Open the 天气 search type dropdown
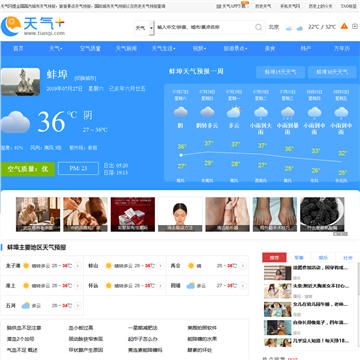Screen dimensions: 360x360 click(144, 28)
